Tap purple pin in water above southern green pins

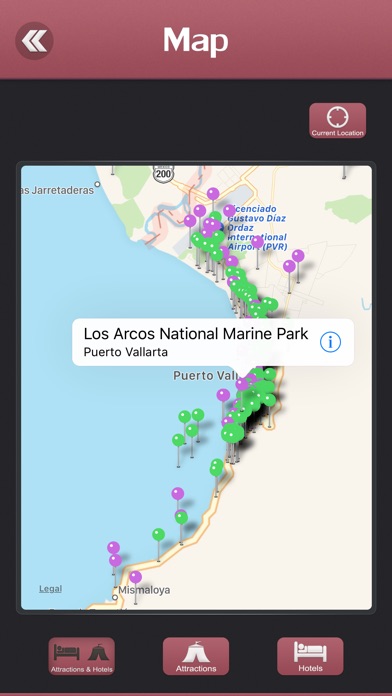pyautogui.click(x=178, y=494)
